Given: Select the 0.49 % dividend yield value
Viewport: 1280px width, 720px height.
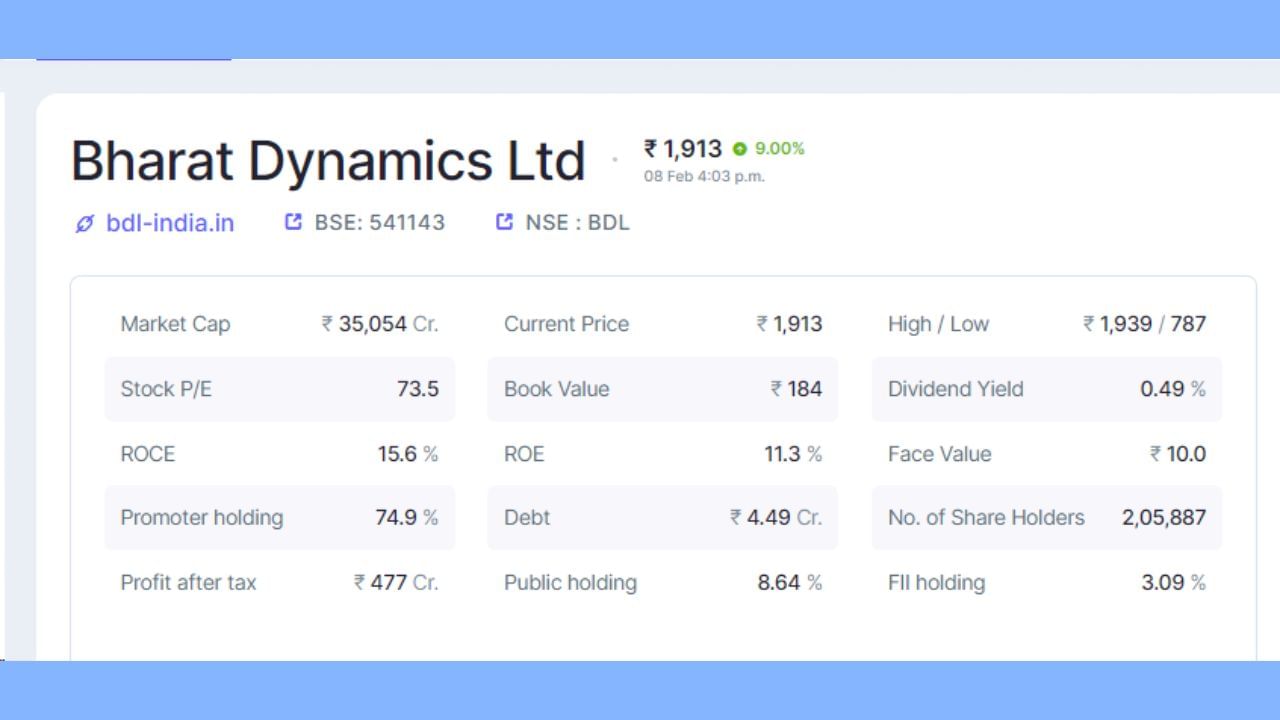Looking at the screenshot, I should (1173, 389).
